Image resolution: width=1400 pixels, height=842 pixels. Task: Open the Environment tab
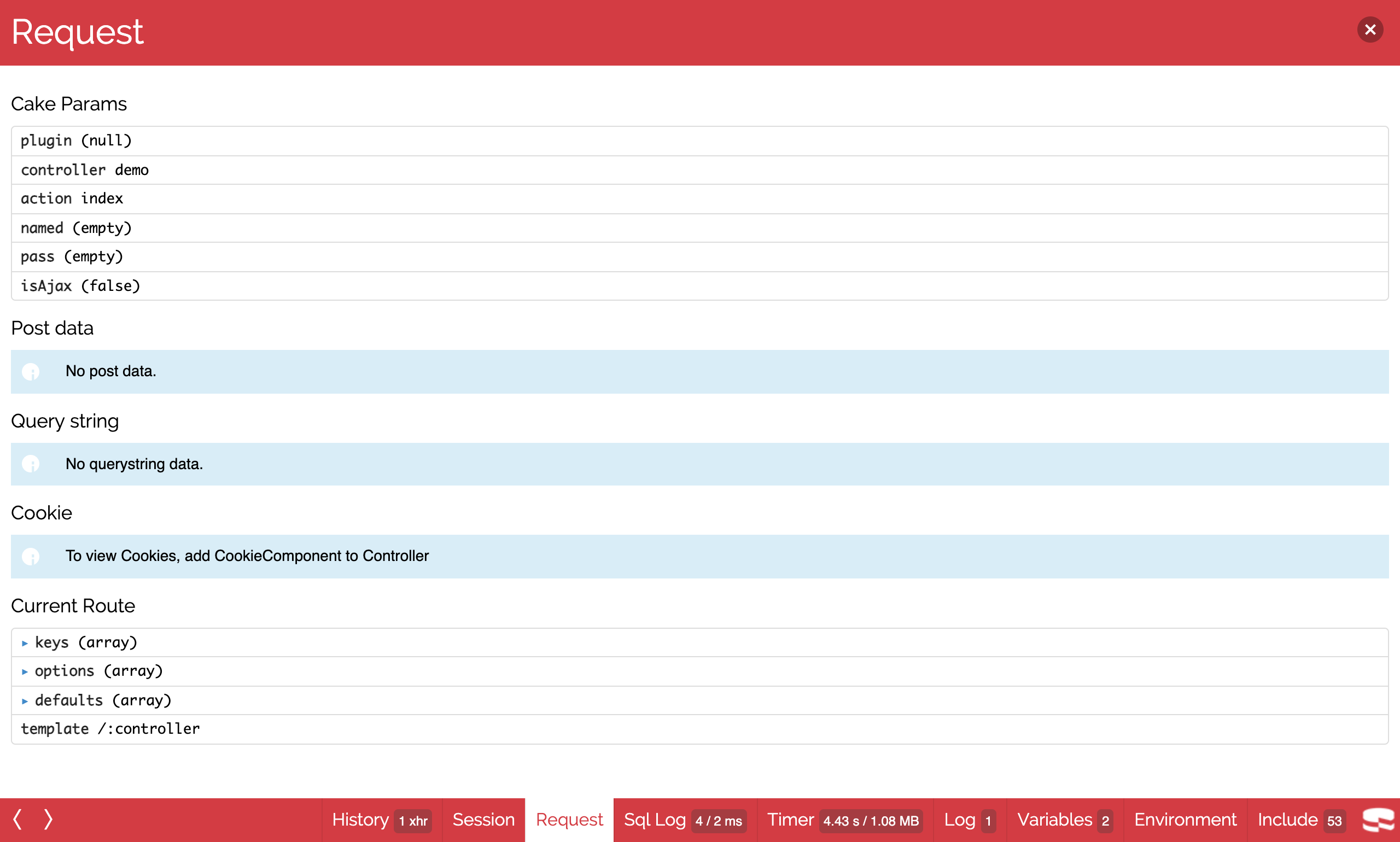[x=1185, y=820]
